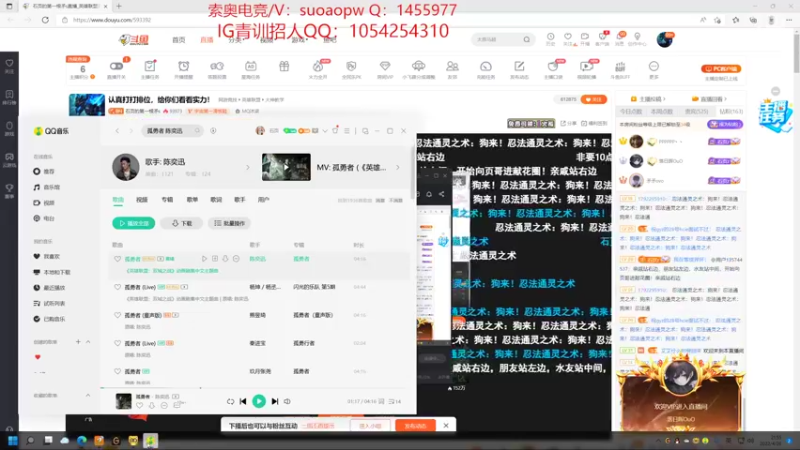Switch QQ Music to mini mode
Screen dimensions: 800x450
[365, 131]
